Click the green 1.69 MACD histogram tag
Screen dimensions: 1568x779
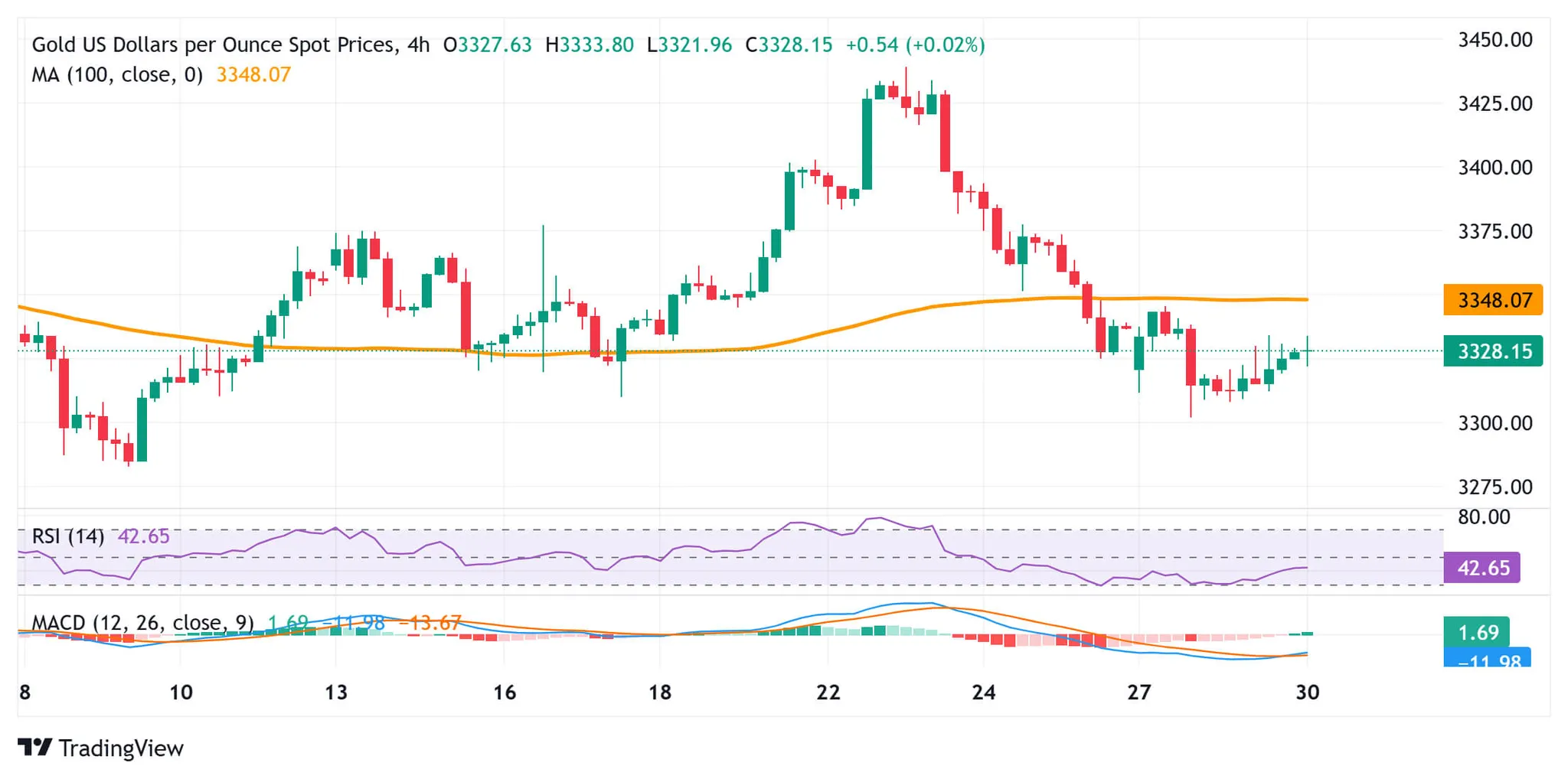click(1476, 632)
